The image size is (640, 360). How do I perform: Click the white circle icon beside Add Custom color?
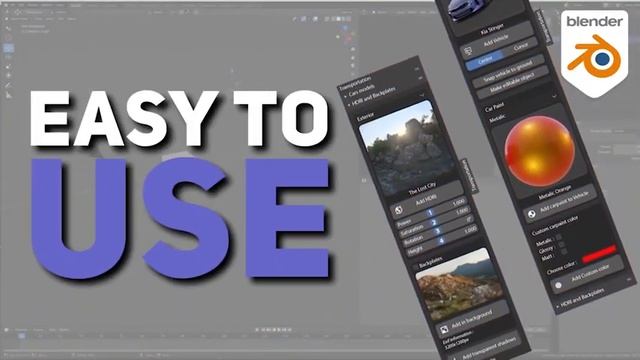click(558, 285)
